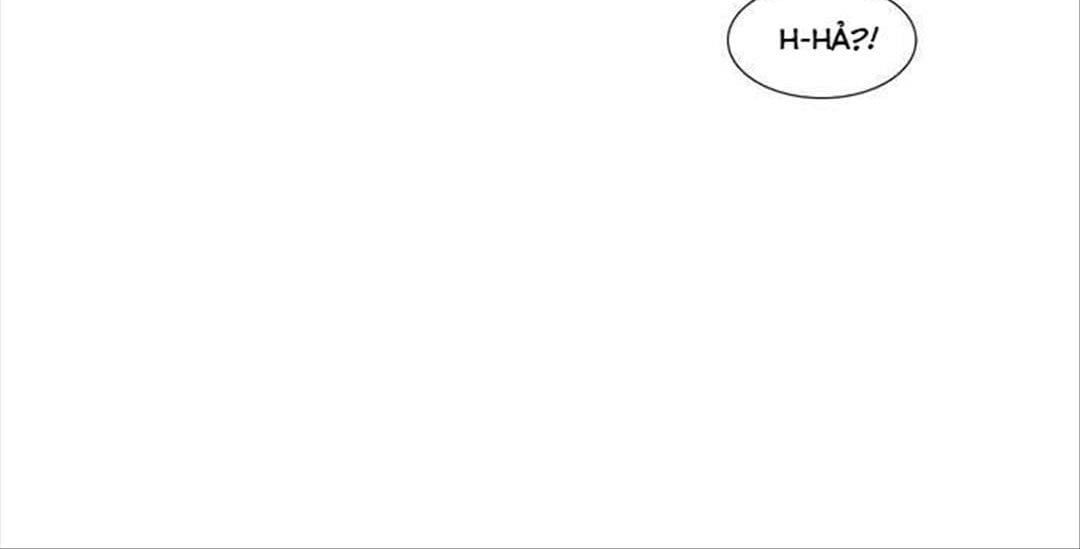Click the blank white comic panel center
The height and width of the screenshot is (549, 1080).
[x=540, y=274]
